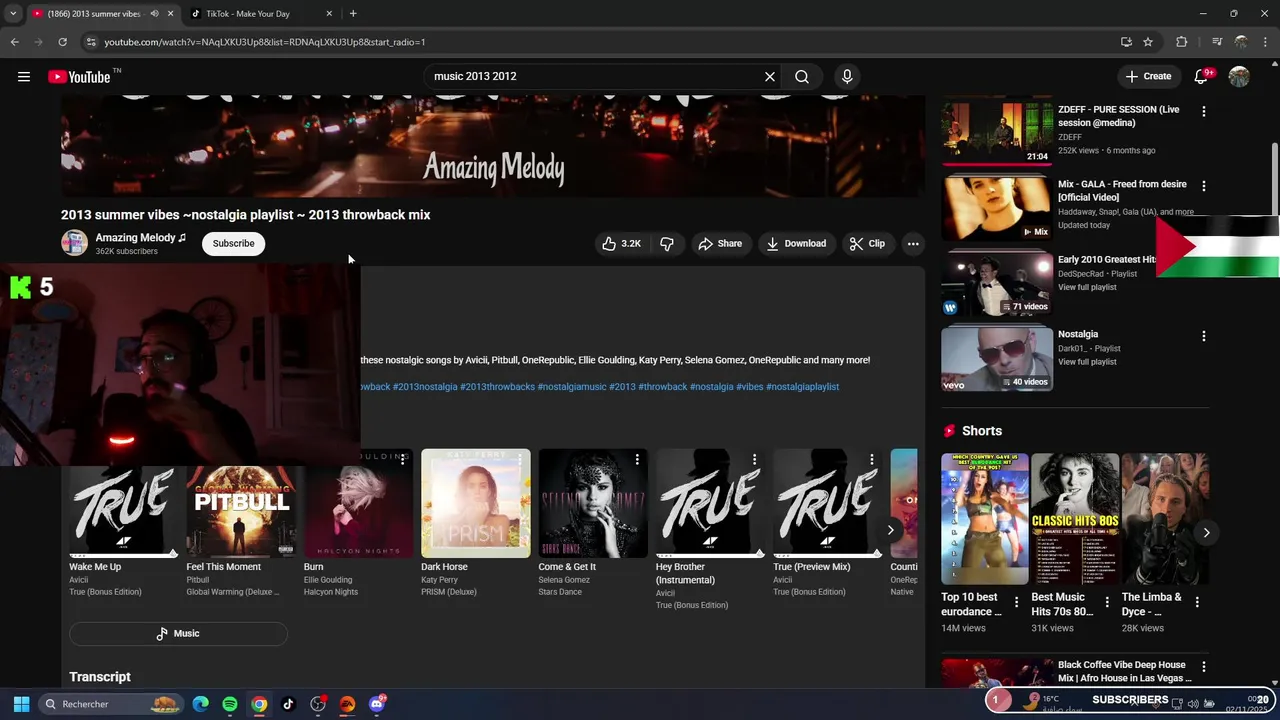Open Chrome media controls icon
This screenshot has width=1280, height=720.
(x=1217, y=42)
